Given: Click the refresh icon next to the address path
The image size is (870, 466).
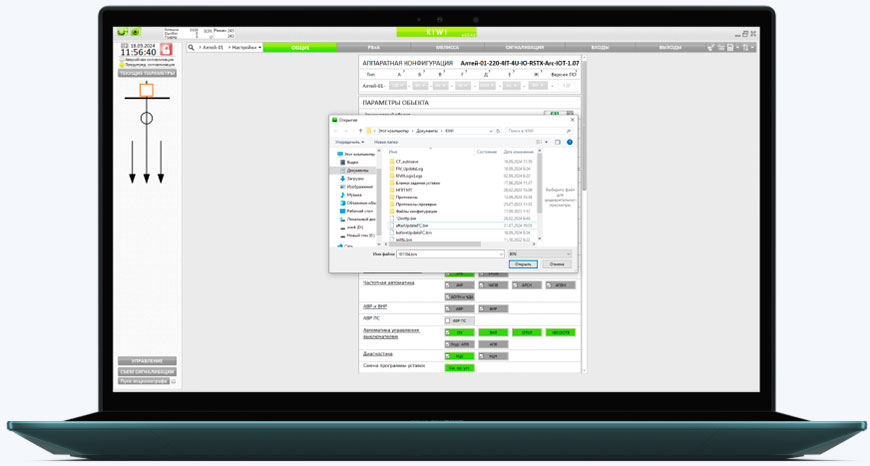Looking at the screenshot, I should pos(497,131).
